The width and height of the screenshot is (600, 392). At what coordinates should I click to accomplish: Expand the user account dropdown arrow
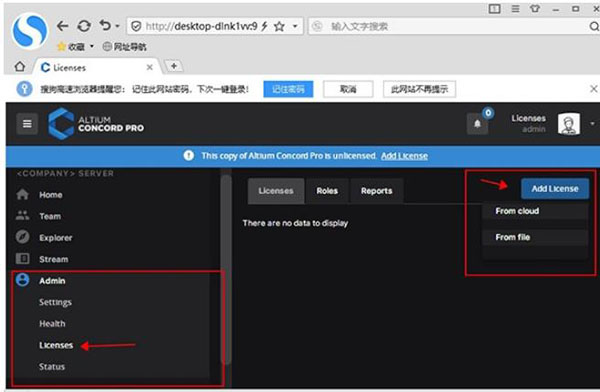tap(592, 124)
